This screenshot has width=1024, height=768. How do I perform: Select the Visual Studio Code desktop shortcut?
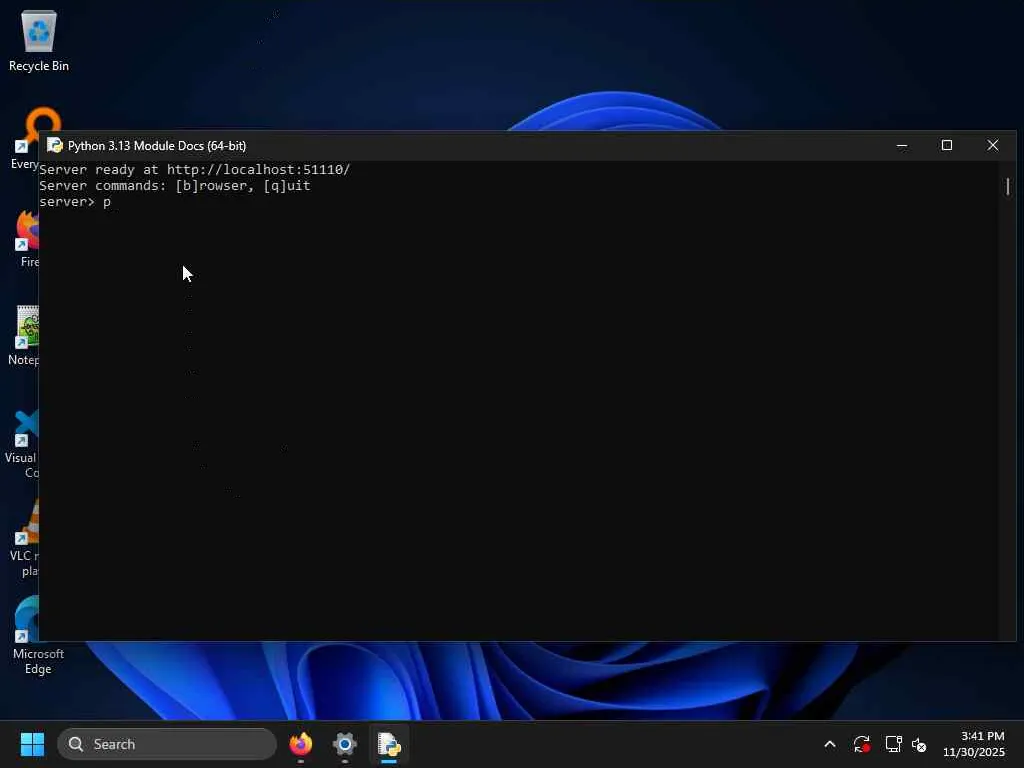24,443
